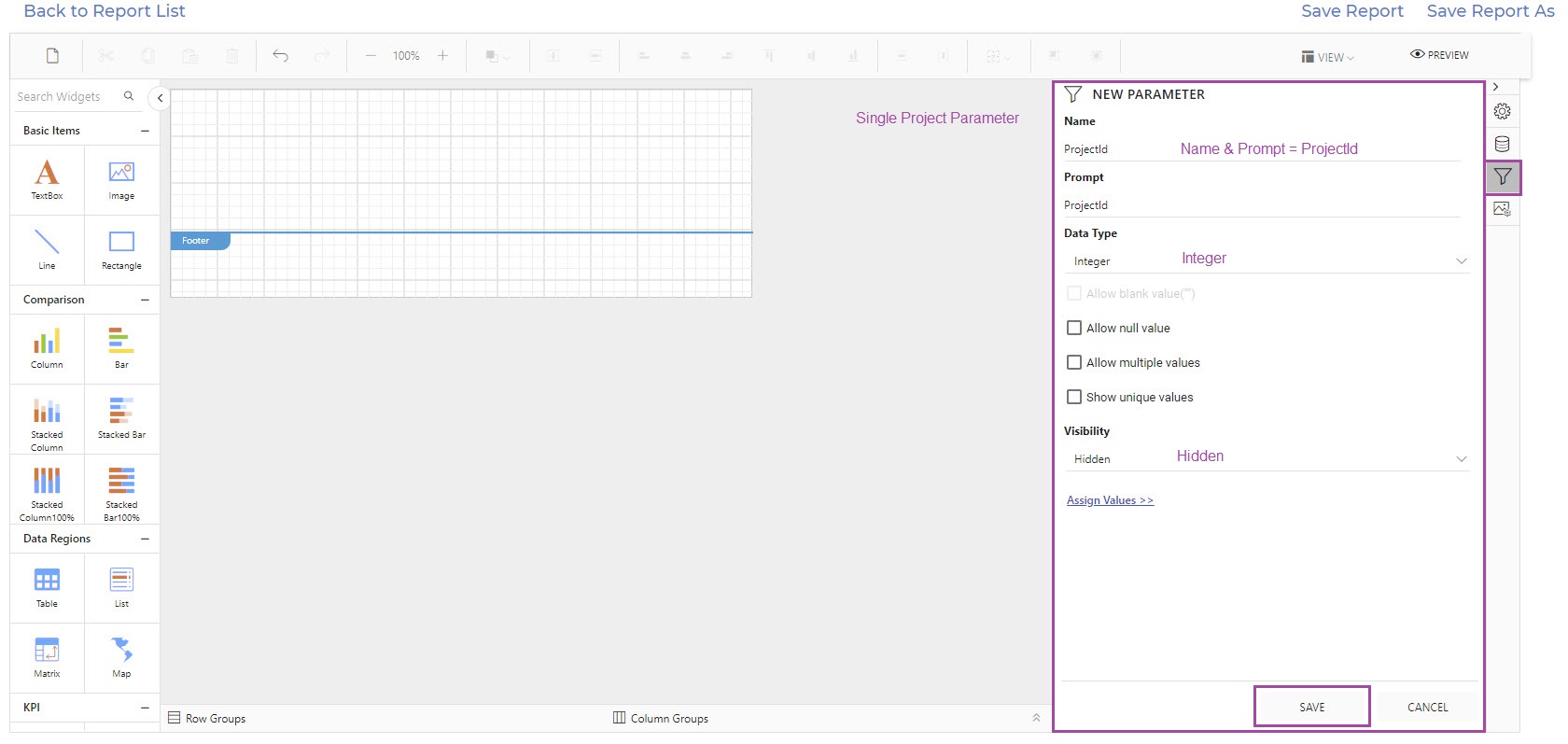Click the parameter Name input field
Viewport: 1568px width, 744px height.
click(x=1262, y=149)
